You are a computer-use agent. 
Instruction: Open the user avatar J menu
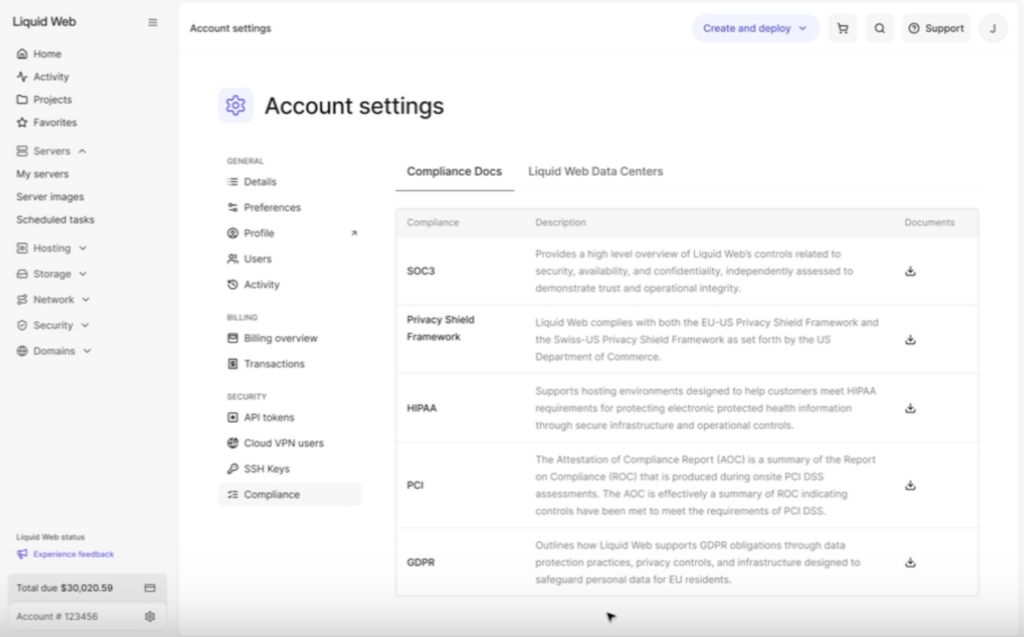(x=992, y=28)
